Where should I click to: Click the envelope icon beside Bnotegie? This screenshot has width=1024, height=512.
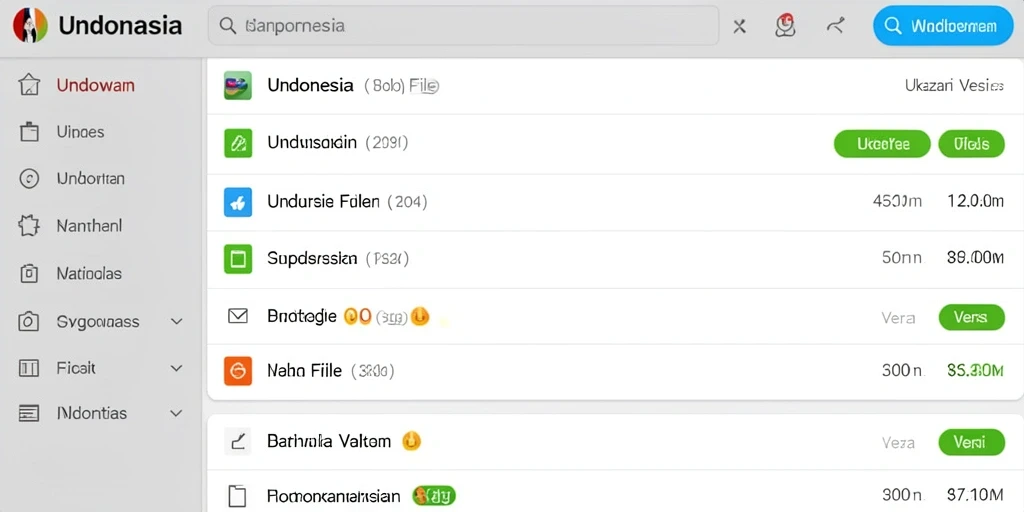point(238,317)
